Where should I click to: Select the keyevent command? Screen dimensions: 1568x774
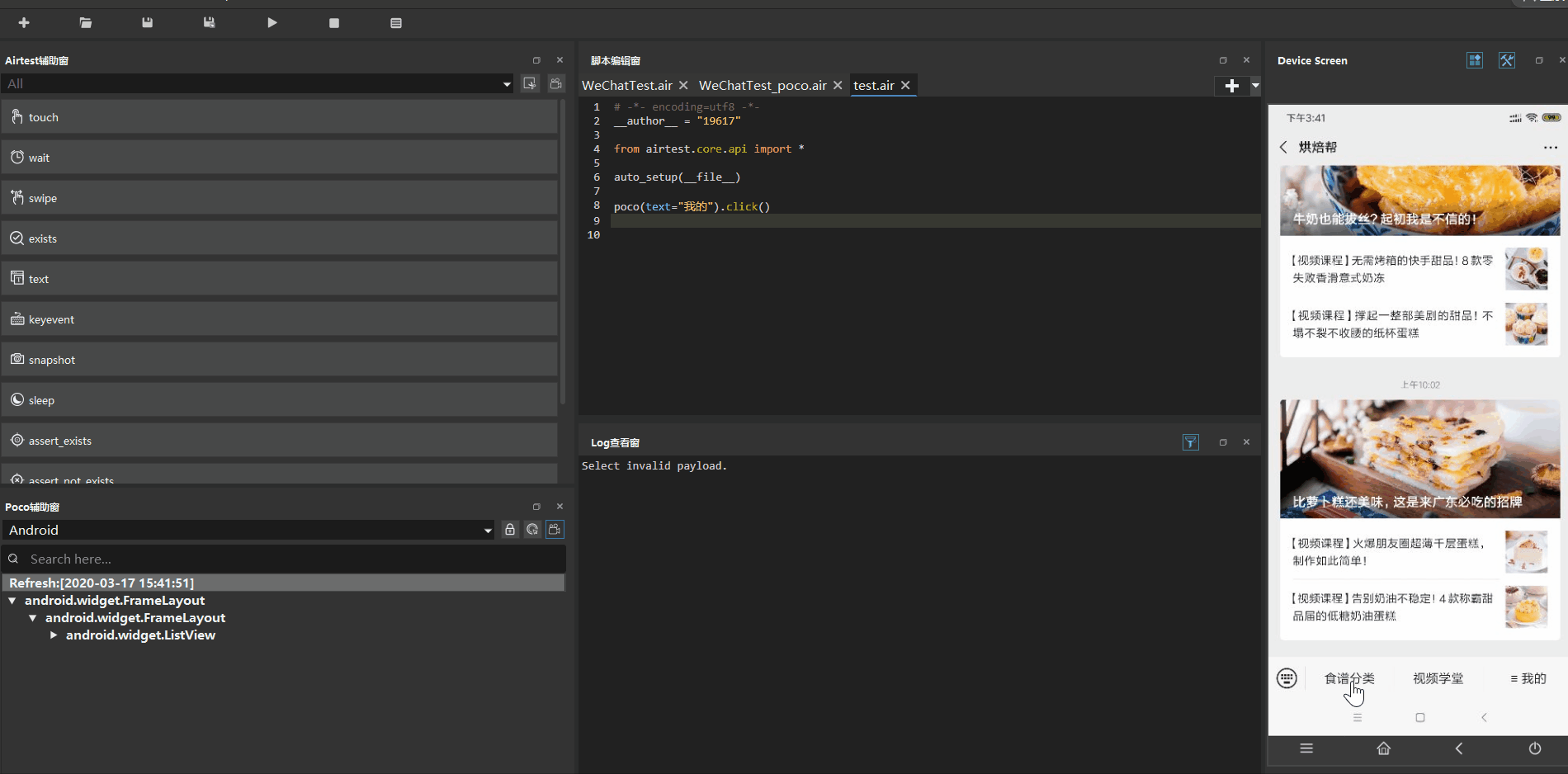click(x=279, y=319)
